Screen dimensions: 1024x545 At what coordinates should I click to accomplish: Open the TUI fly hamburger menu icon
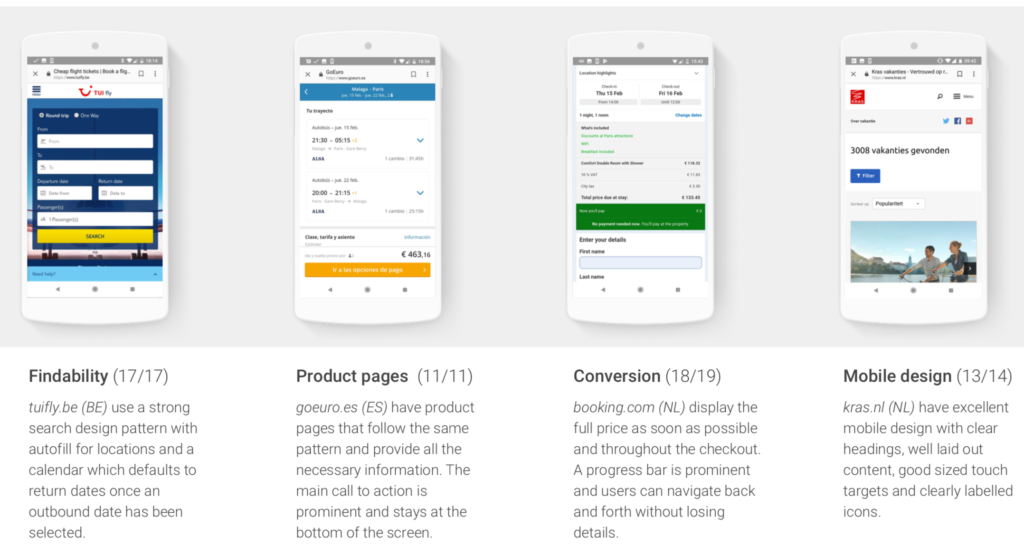tap(37, 91)
